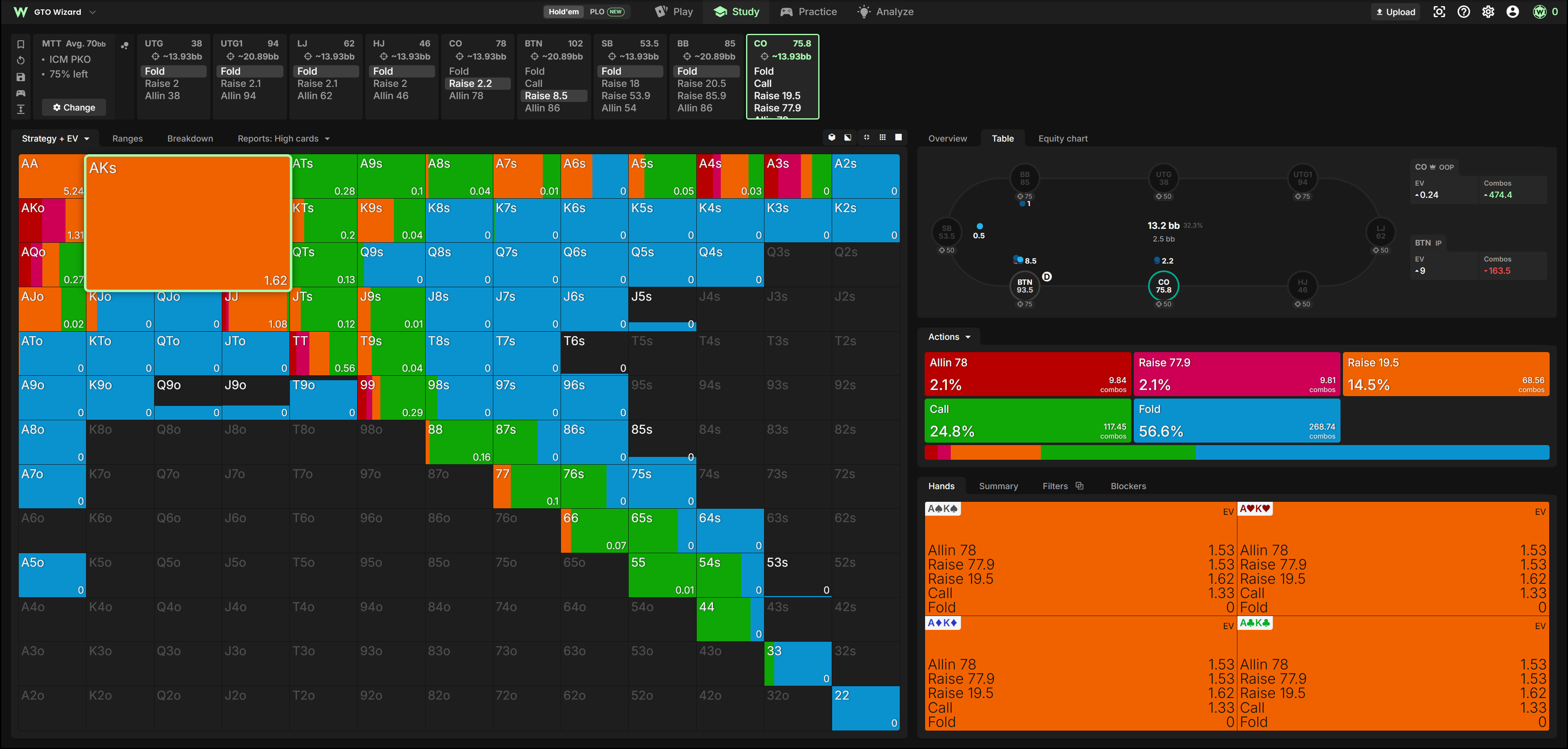Open the Filters tab
This screenshot has height=749, width=1568.
(1062, 486)
